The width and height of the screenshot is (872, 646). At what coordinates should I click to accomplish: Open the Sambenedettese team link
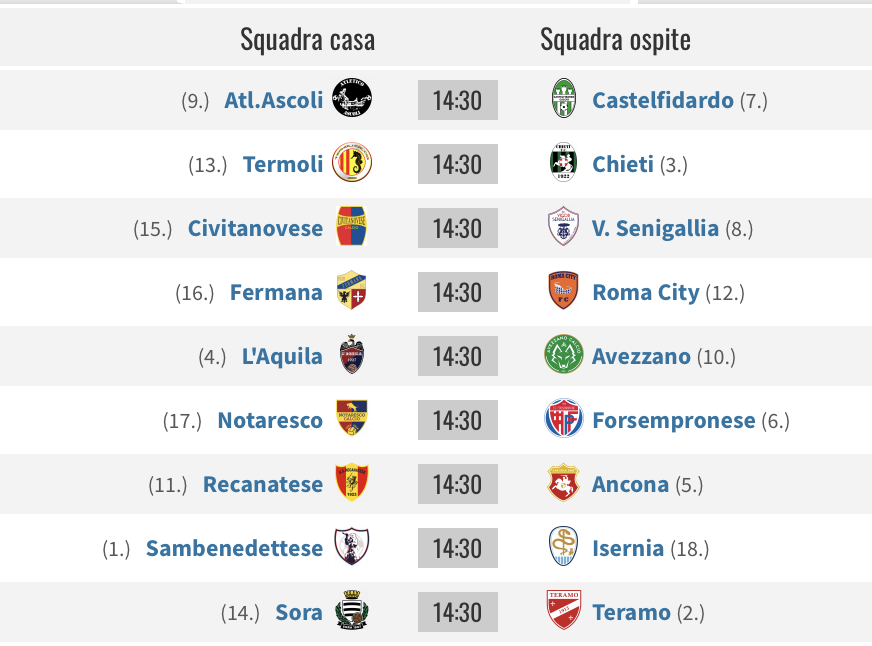click(x=234, y=548)
